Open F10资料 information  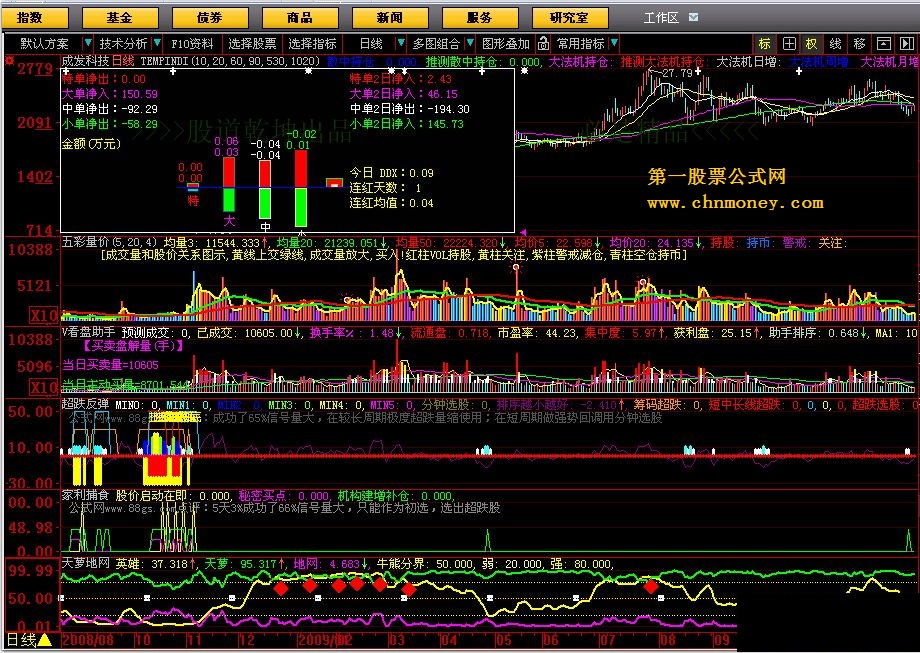click(193, 43)
